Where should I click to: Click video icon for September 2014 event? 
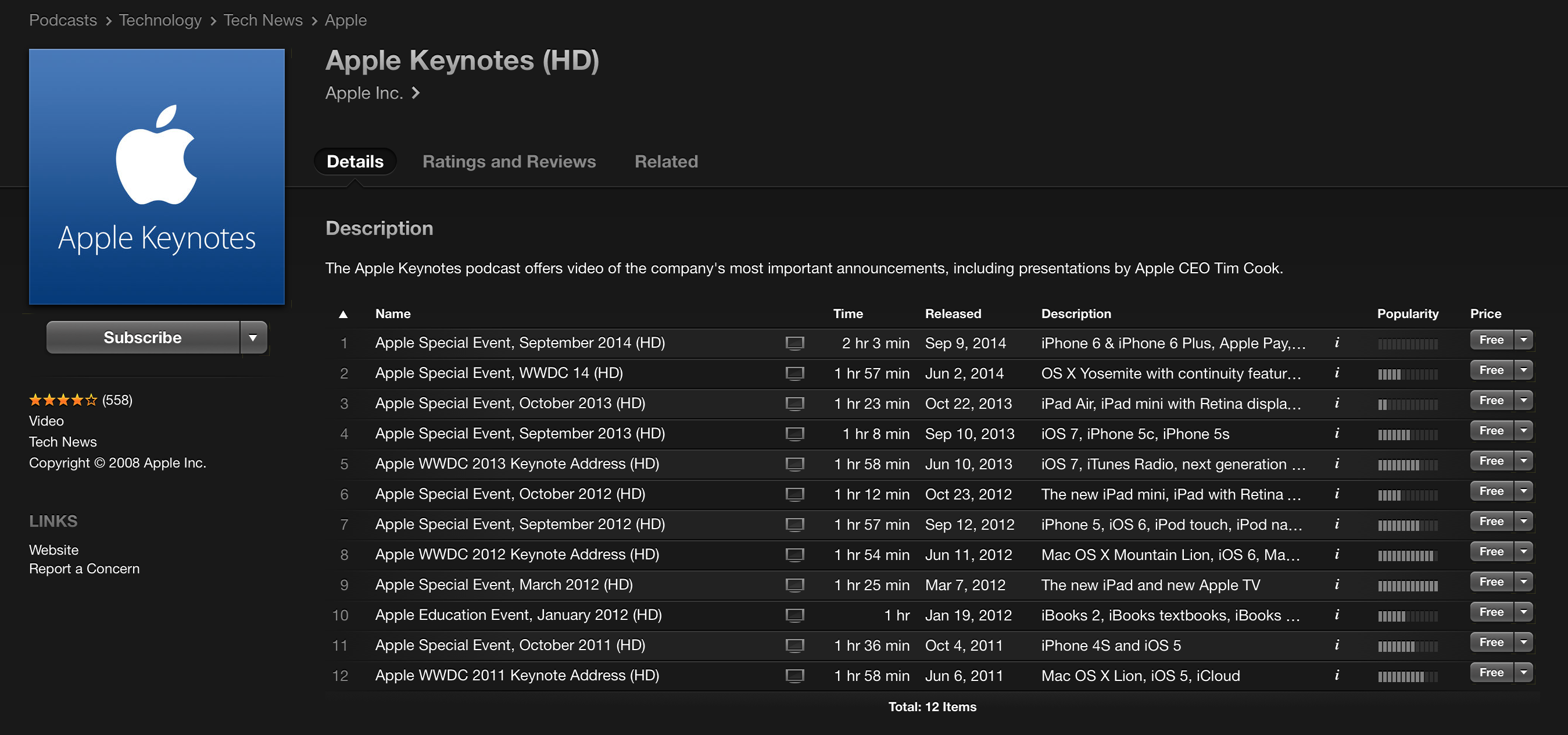pyautogui.click(x=794, y=343)
